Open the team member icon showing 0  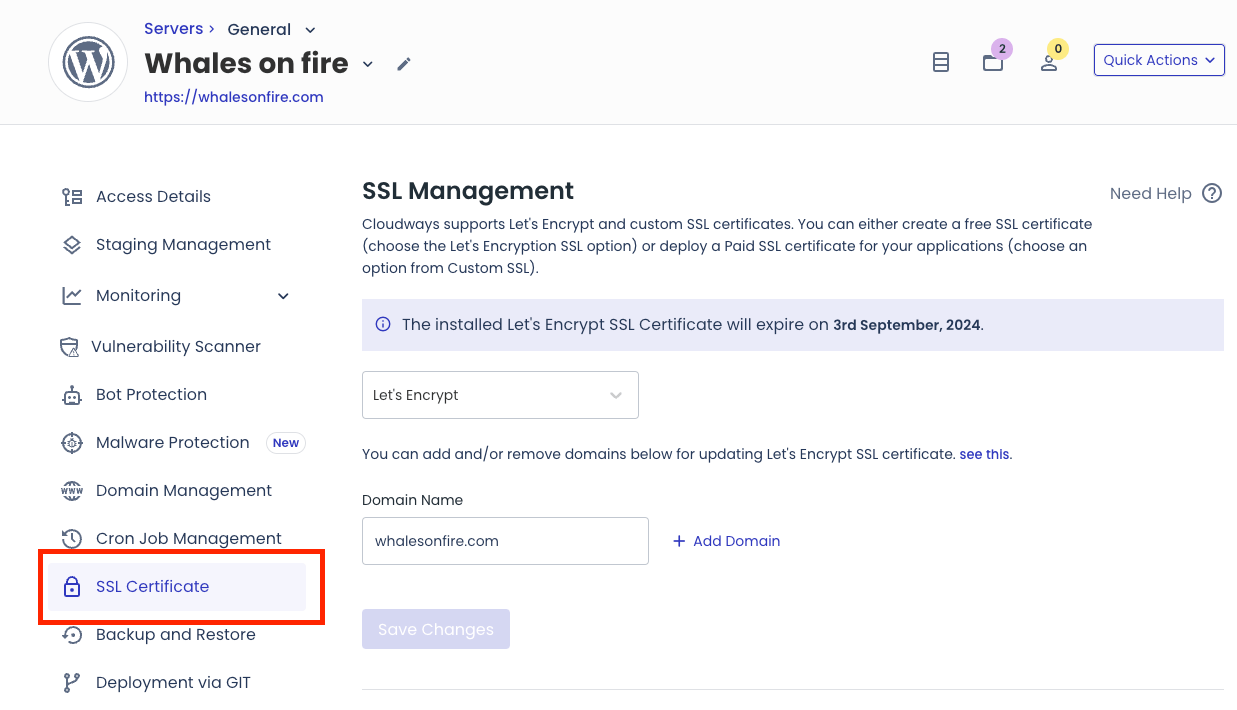[1050, 62]
